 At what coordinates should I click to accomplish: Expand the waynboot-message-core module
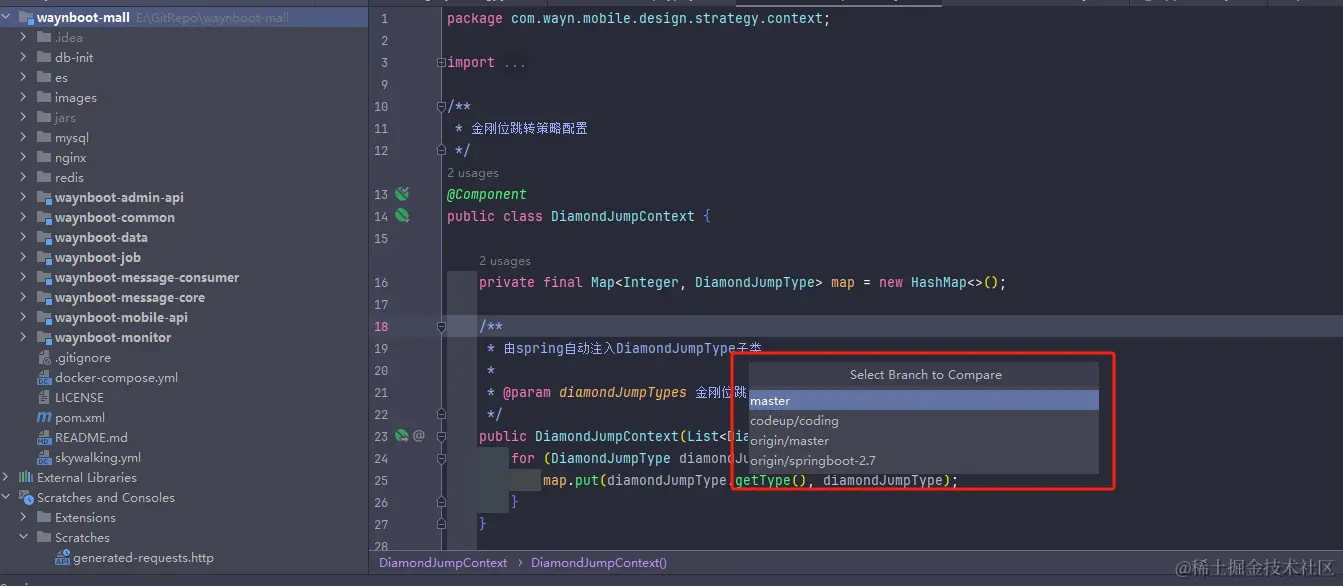23,297
